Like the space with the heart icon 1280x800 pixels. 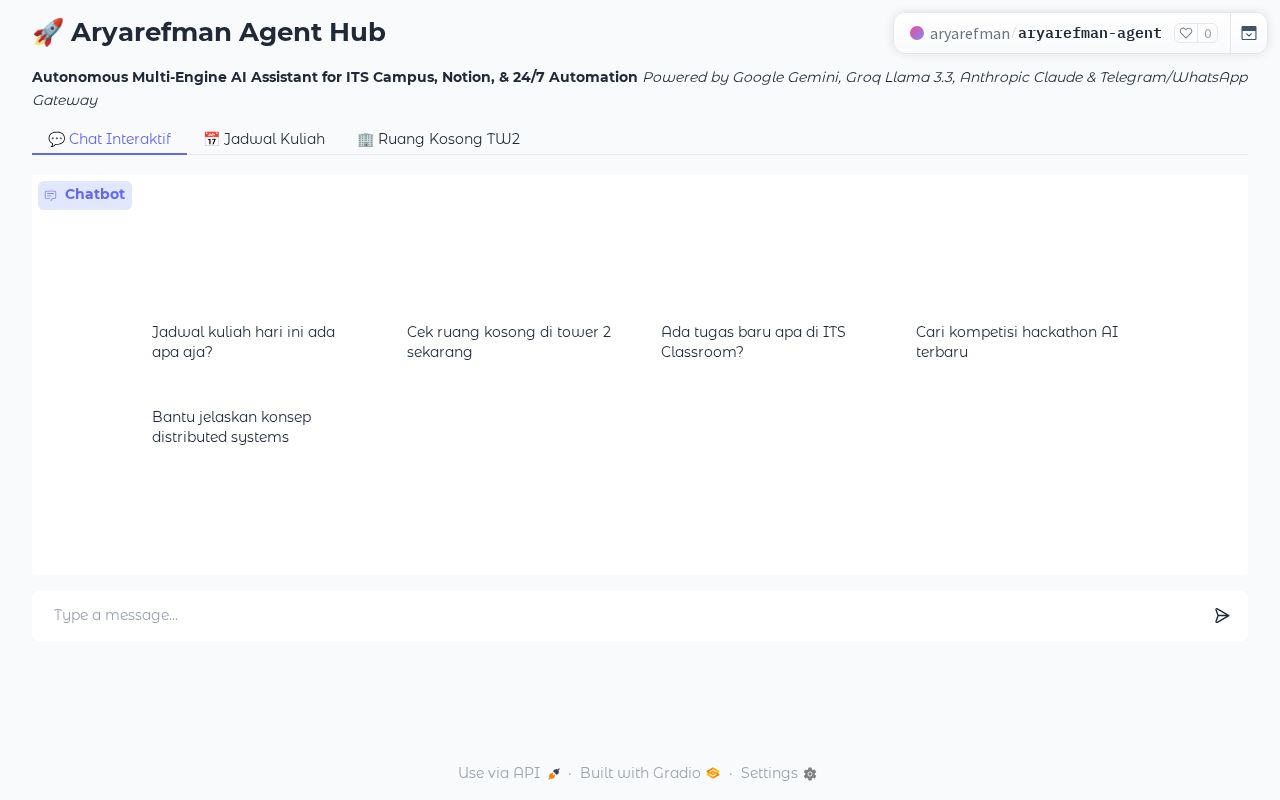pos(1186,33)
